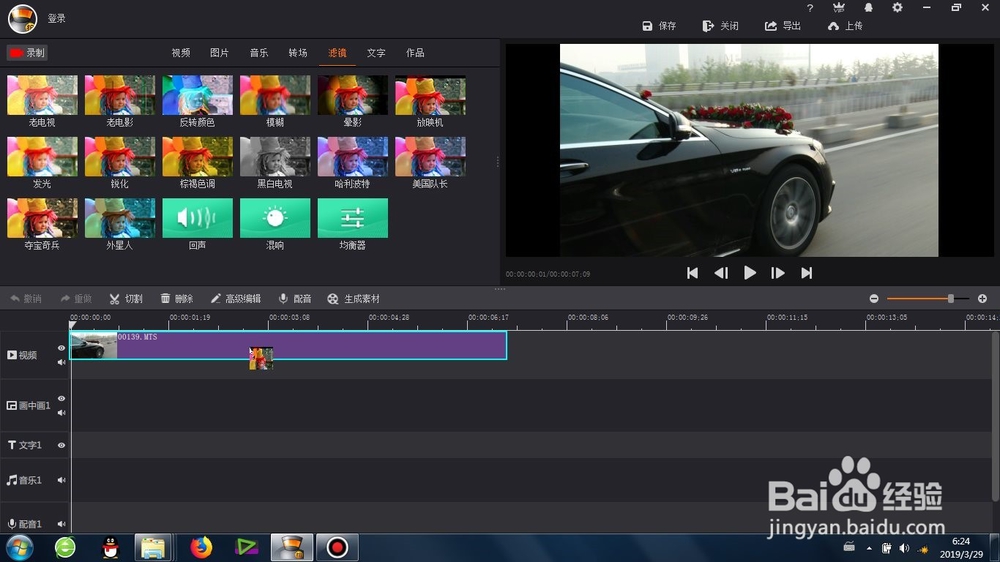The height and width of the screenshot is (562, 1000).
Task: Select the 回声 echo audio effect
Action: pyautogui.click(x=198, y=218)
